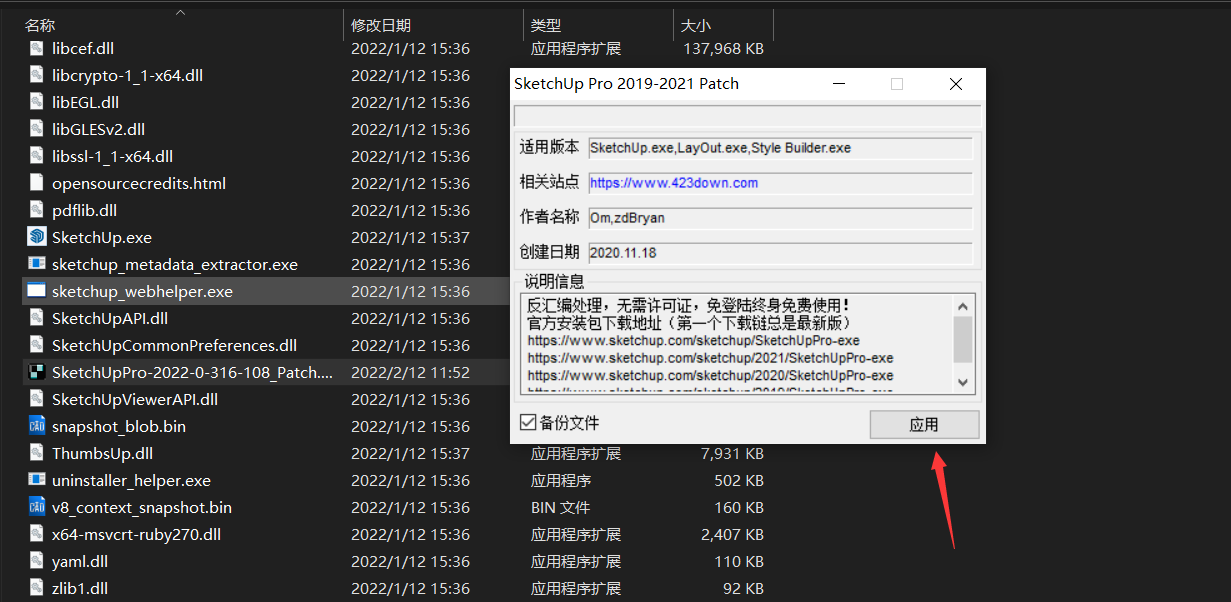Click the SketchUpCommonPreferences.dll file icon

36,345
